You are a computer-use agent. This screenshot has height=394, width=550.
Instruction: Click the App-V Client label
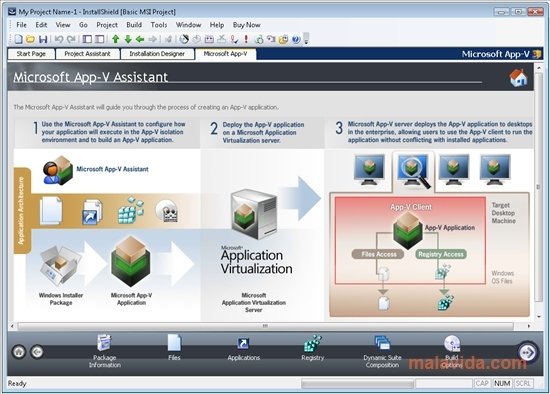click(411, 207)
